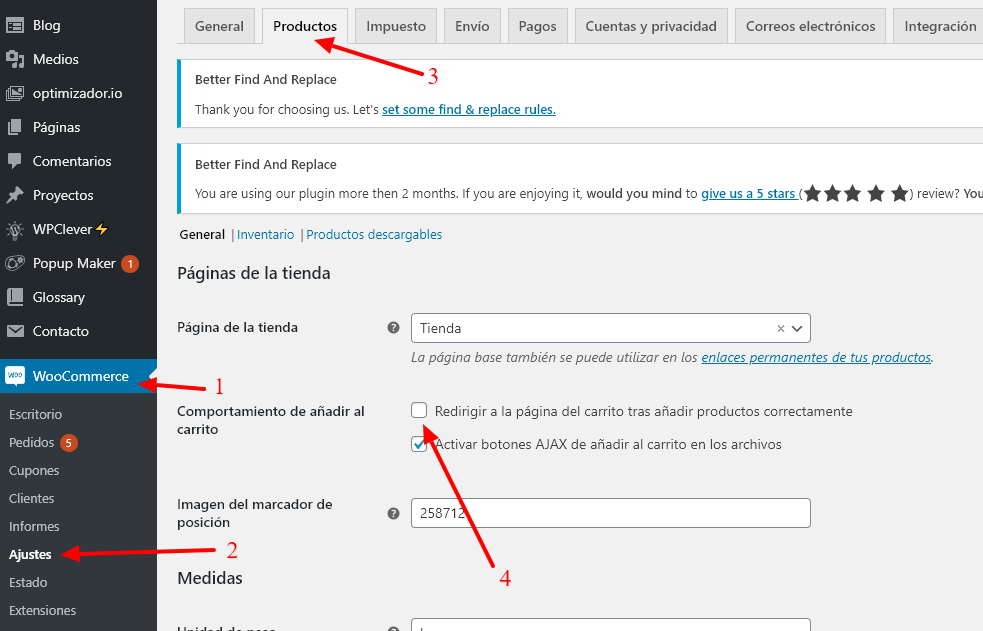
Task: Open the Popup Maker menu item
Action: 74,264
